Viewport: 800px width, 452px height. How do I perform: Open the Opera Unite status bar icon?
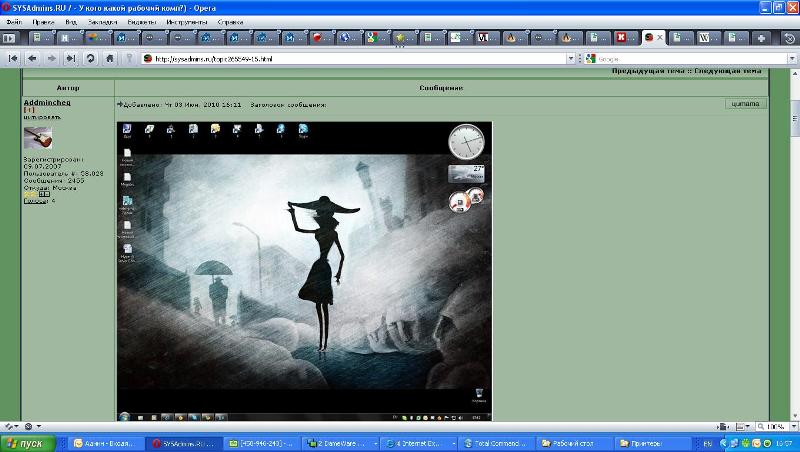click(33, 426)
